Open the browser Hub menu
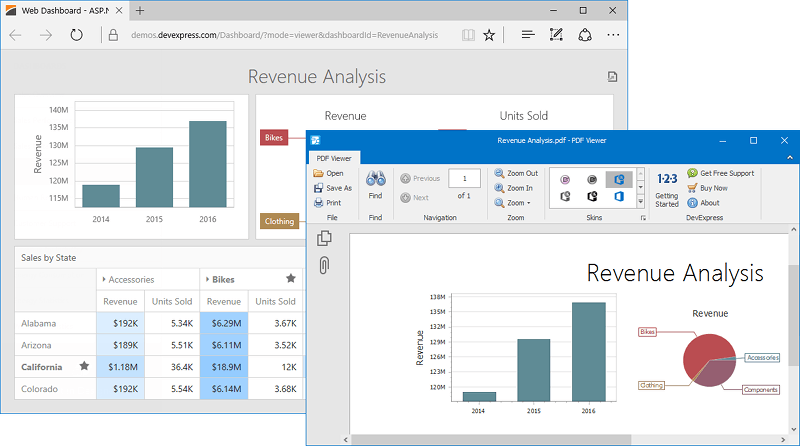This screenshot has width=800, height=446. (x=528, y=35)
